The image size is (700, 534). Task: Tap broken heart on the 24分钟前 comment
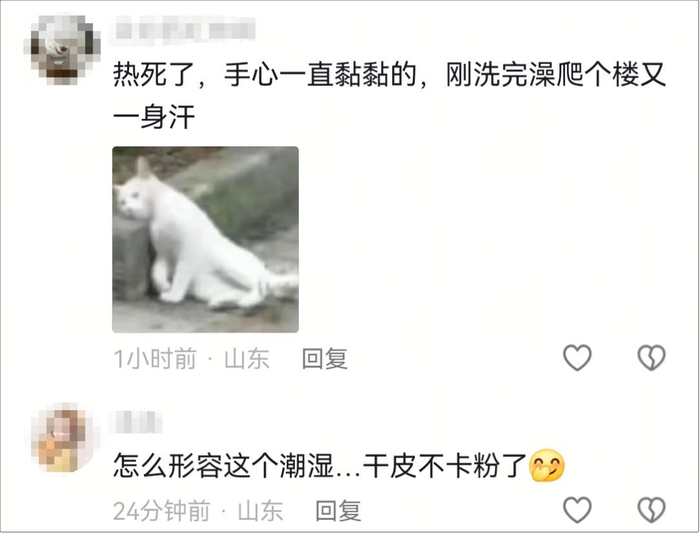[651, 509]
